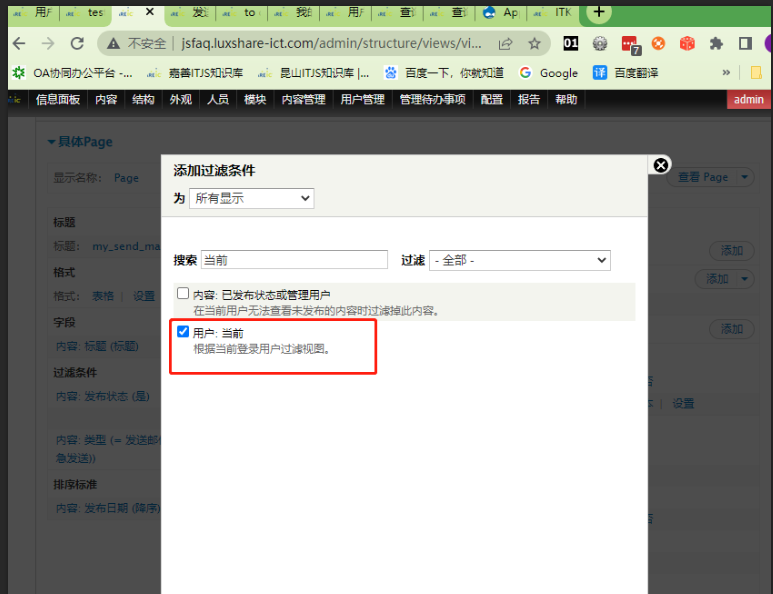
Task: Click the 搜索 text field
Action: pos(294,260)
